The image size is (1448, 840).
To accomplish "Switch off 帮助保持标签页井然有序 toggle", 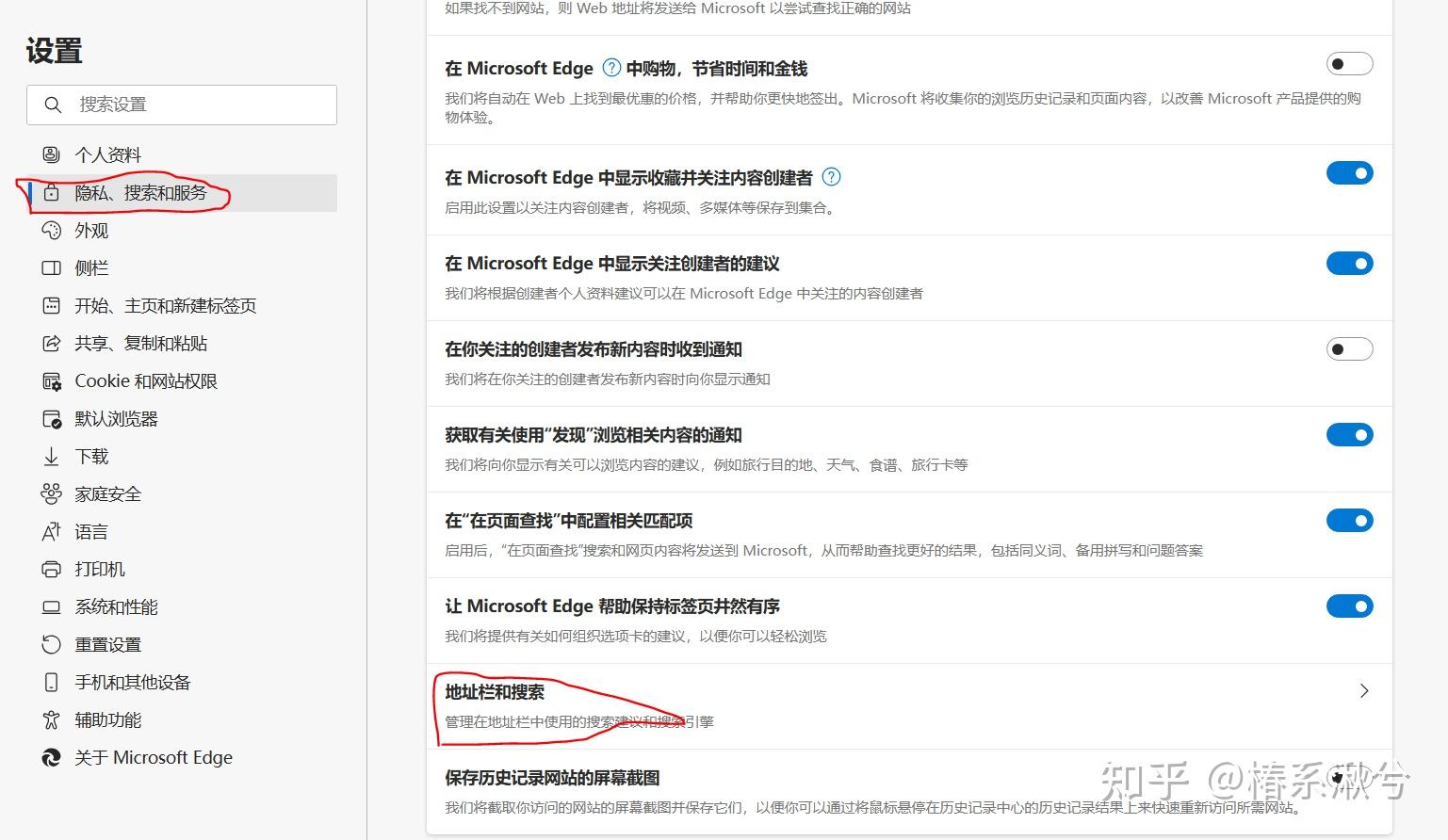I will 1349,606.
